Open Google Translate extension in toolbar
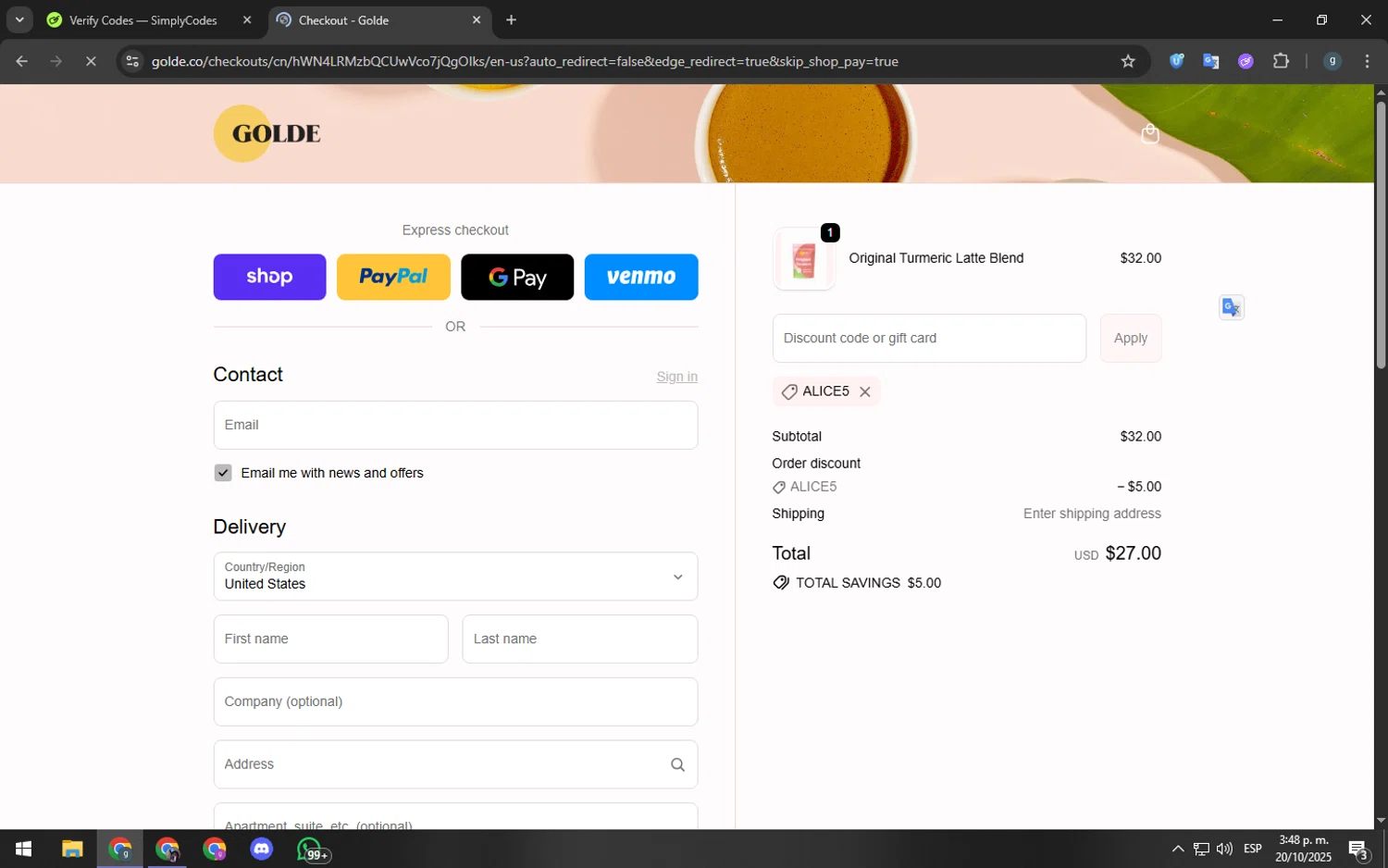Image resolution: width=1388 pixels, height=868 pixels. coord(1210,61)
